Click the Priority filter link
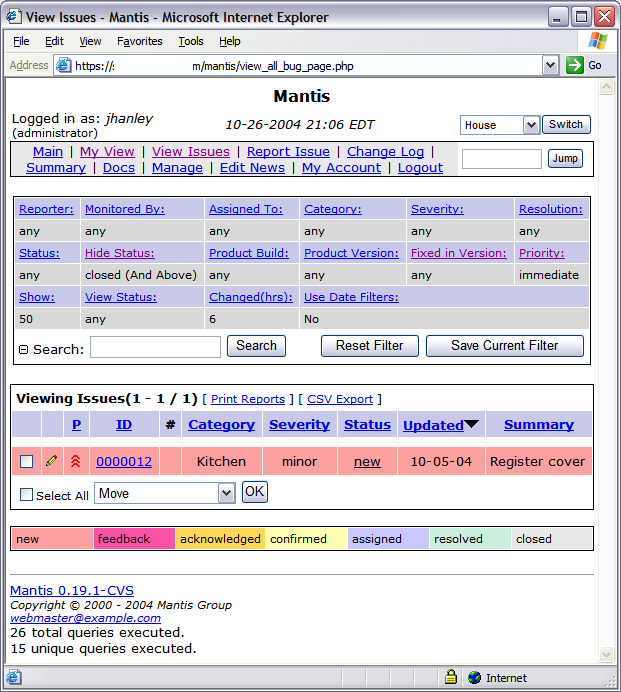This screenshot has height=692, width=621. pyautogui.click(x=542, y=253)
